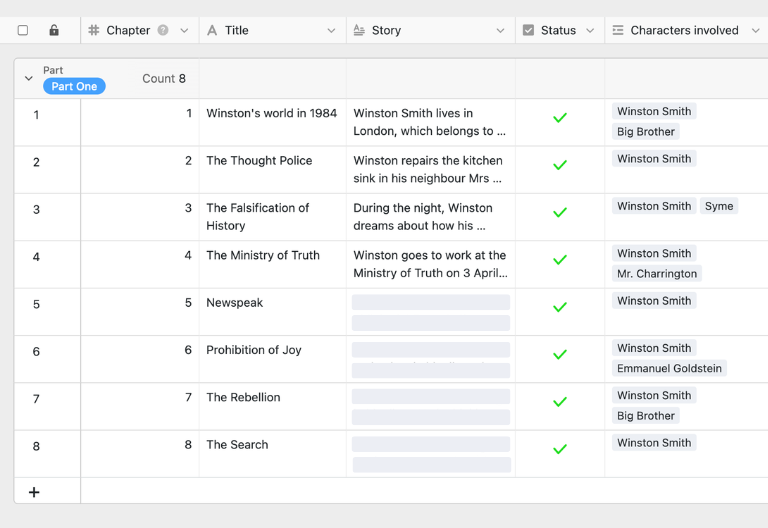Click the Chapter cell with value 3

pyautogui.click(x=140, y=217)
